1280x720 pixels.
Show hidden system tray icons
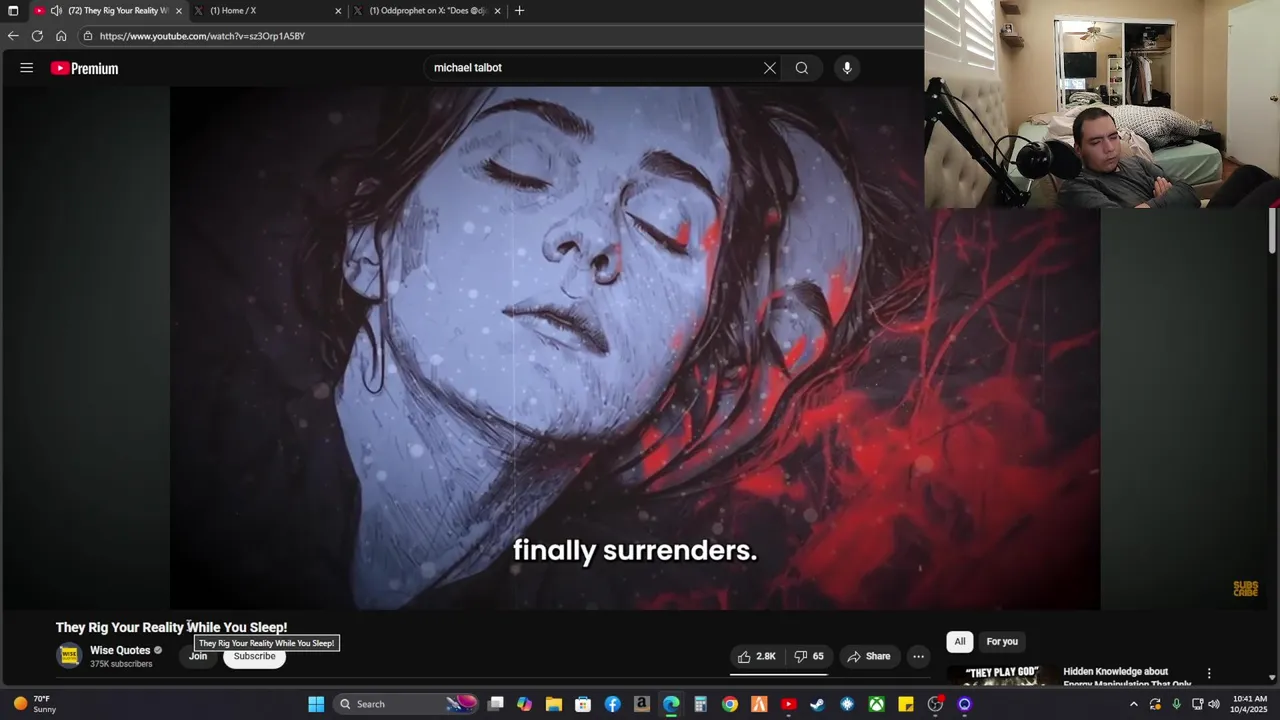coord(1133,704)
